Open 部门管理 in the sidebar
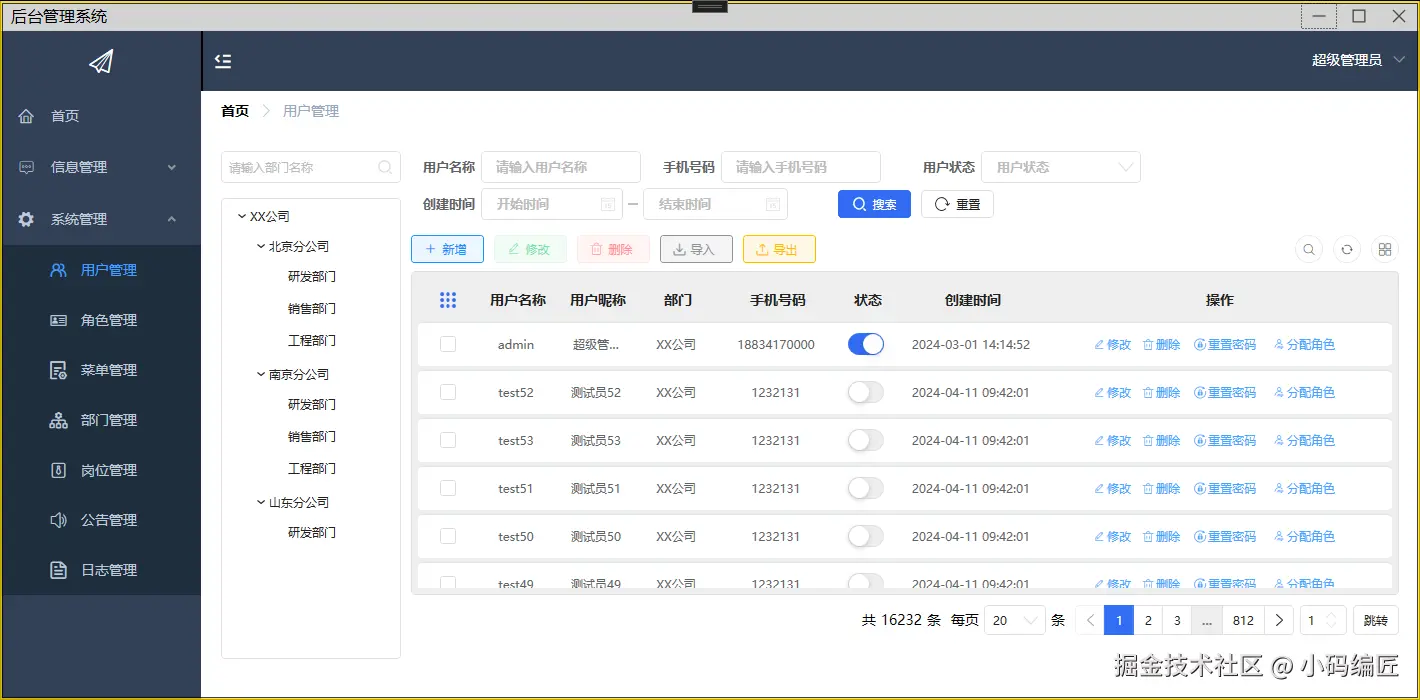The height and width of the screenshot is (700, 1420). 100,420
